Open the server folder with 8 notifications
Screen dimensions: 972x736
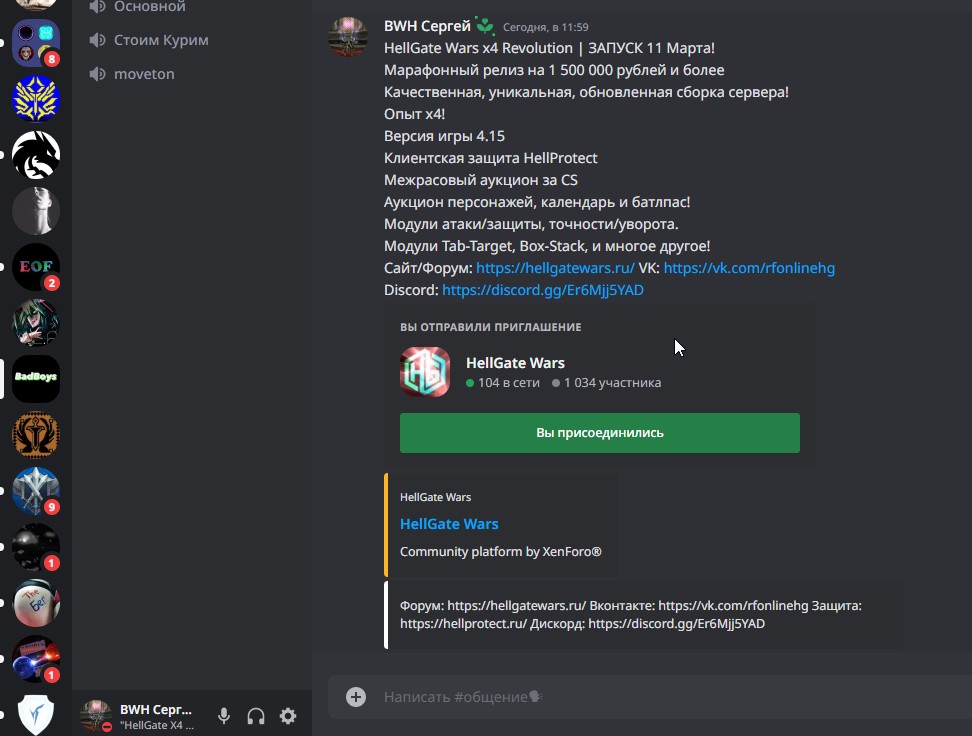[x=36, y=43]
